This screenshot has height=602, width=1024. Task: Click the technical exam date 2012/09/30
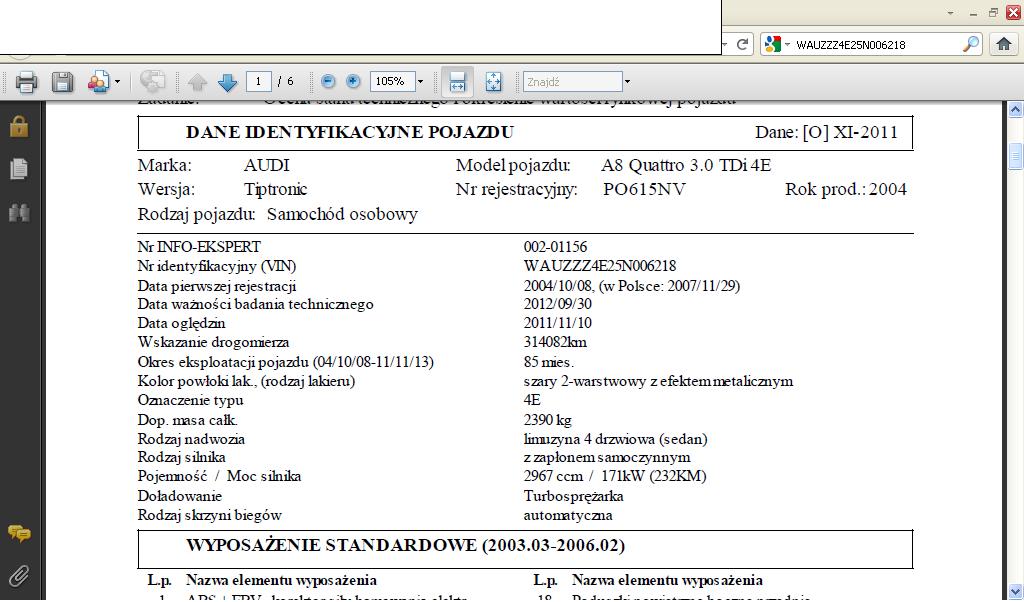coord(558,304)
